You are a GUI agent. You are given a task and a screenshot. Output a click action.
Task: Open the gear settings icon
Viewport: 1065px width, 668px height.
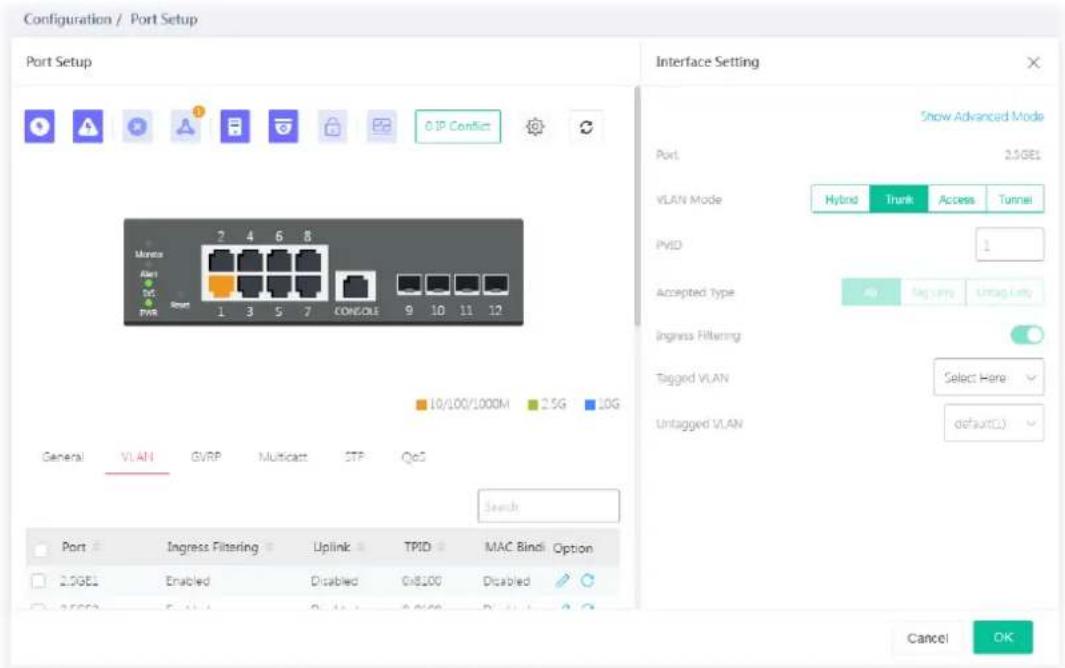coord(535,126)
